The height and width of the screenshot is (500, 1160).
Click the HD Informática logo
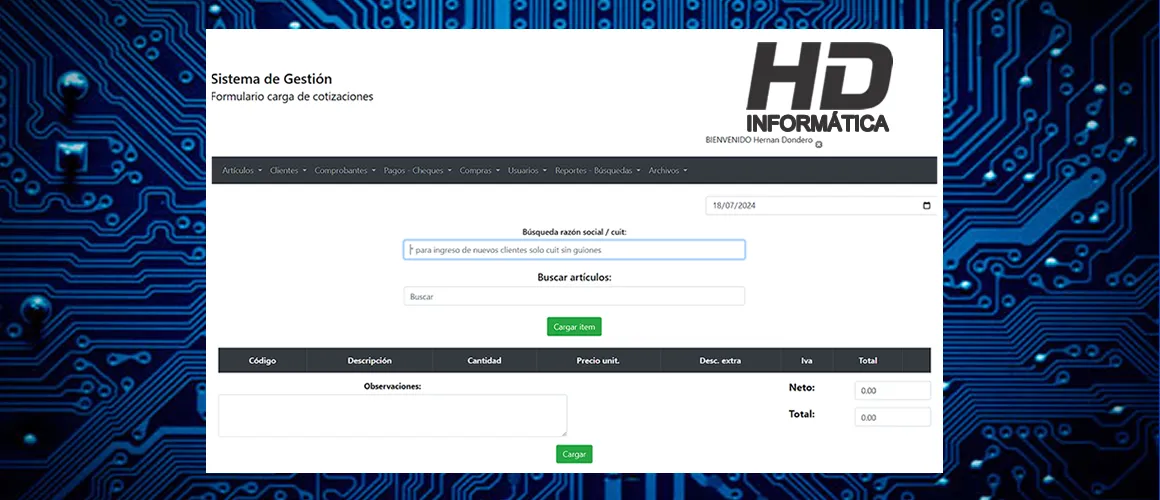pos(818,90)
